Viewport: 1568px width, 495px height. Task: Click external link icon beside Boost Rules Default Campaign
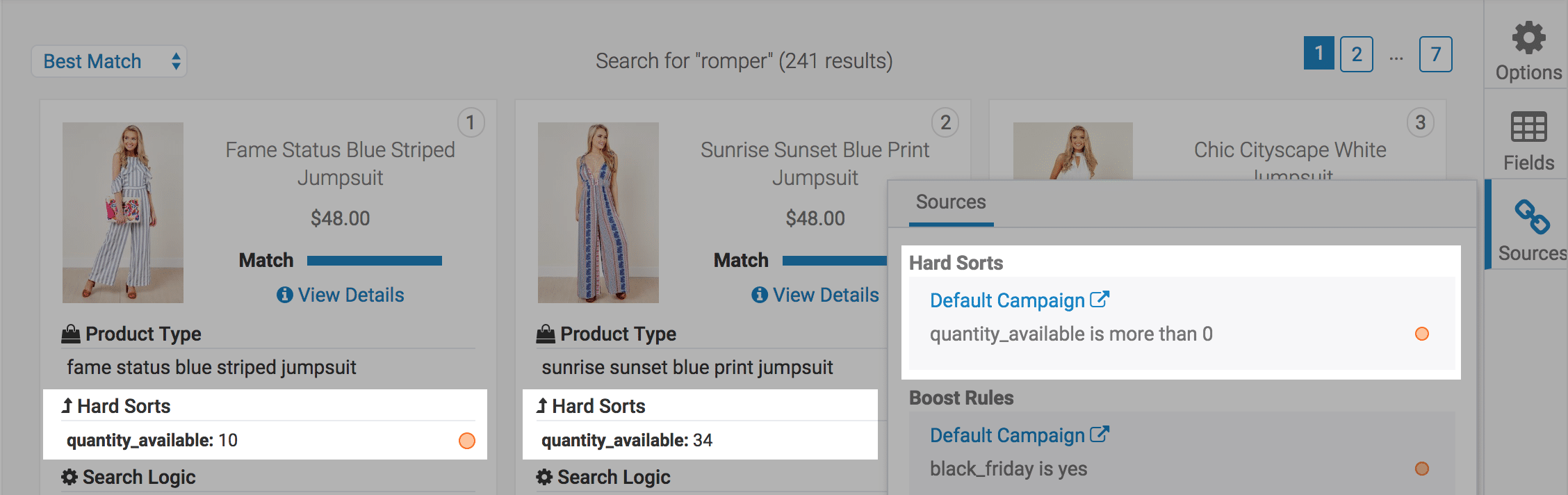[x=1100, y=435]
